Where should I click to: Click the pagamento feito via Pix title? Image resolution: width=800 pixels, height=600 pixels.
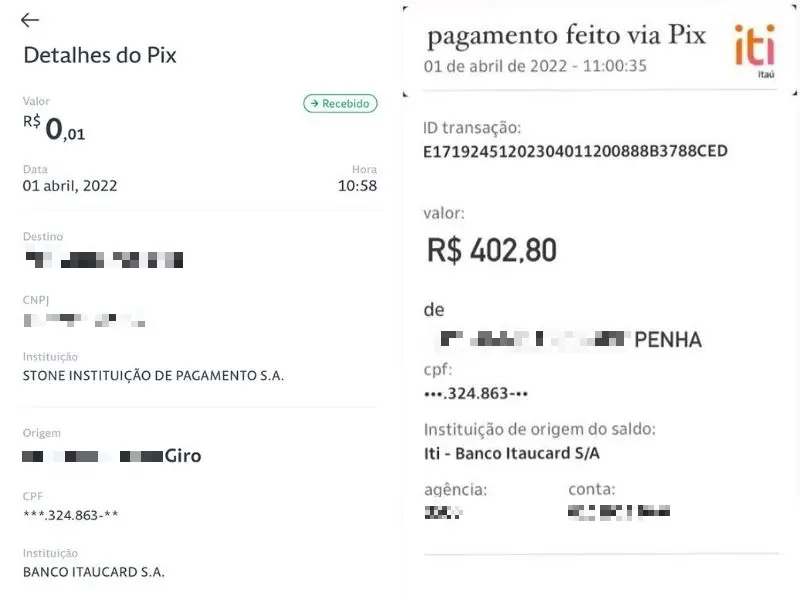(566, 36)
